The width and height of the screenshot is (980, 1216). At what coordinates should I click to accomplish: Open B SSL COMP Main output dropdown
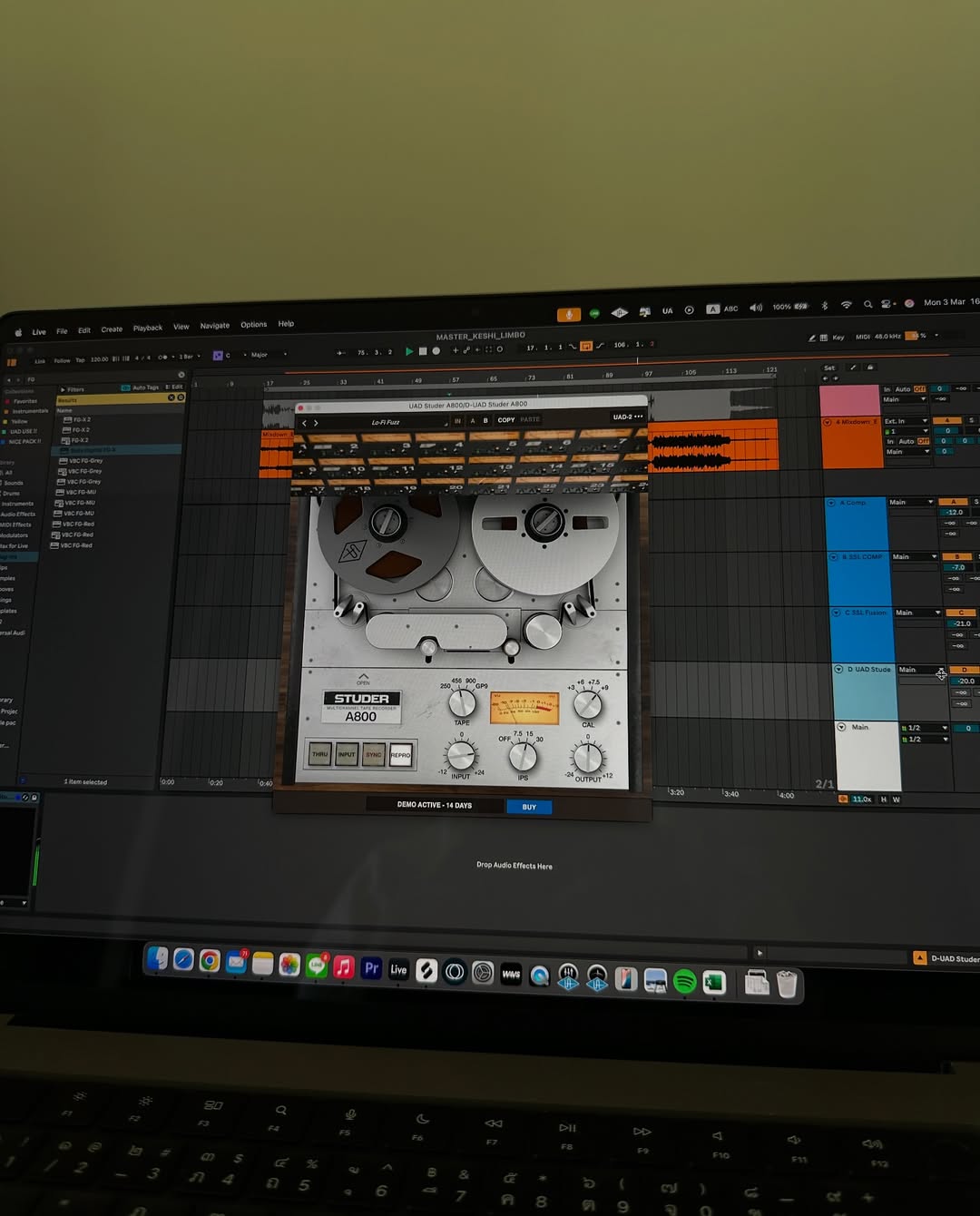pyautogui.click(x=915, y=556)
